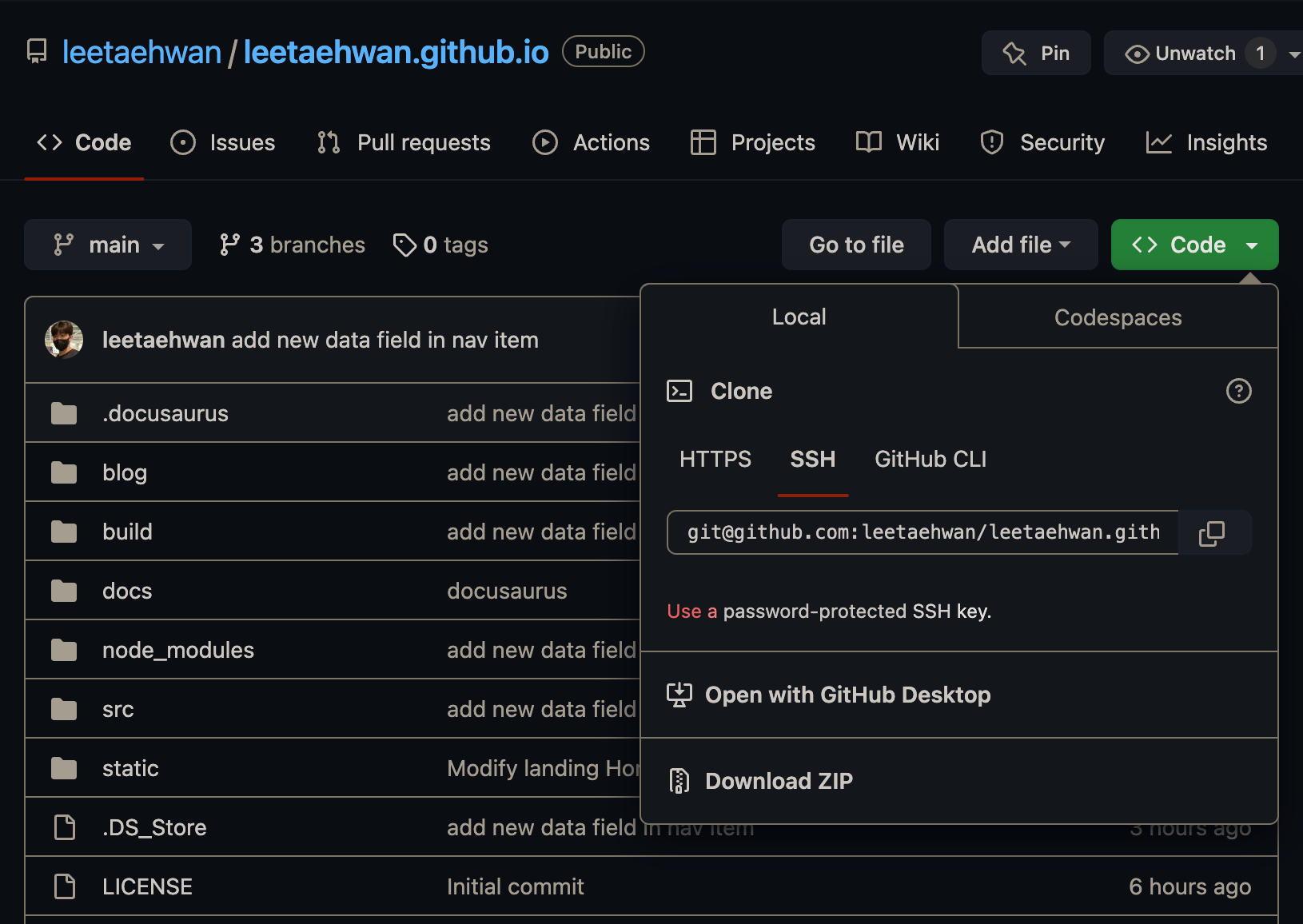Click the leetaehwan user avatar
1303x924 pixels.
[x=64, y=340]
